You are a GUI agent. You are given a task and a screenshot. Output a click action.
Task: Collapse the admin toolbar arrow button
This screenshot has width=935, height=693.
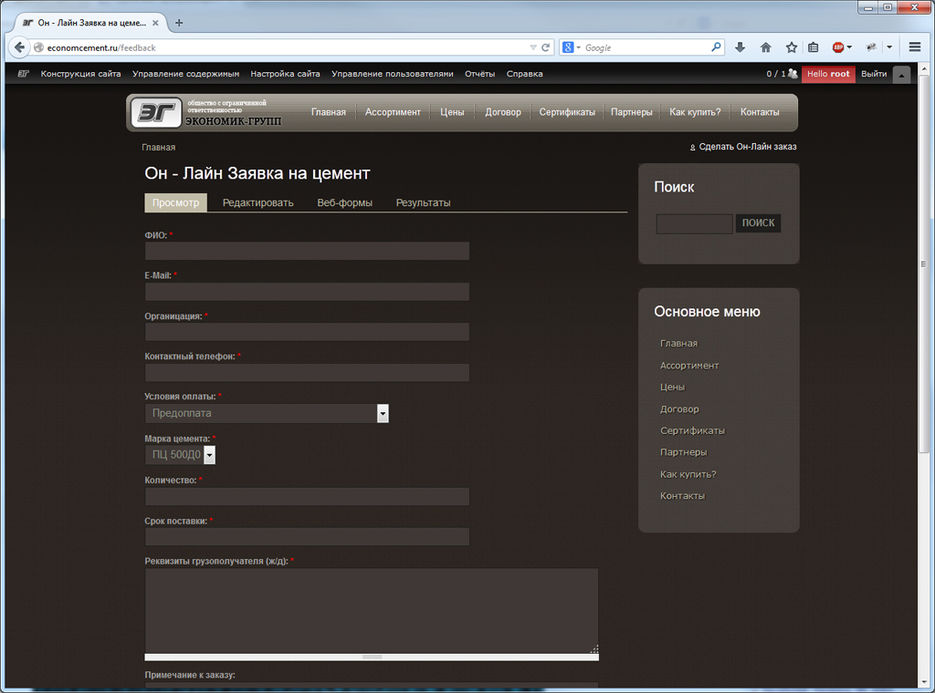pyautogui.click(x=902, y=75)
